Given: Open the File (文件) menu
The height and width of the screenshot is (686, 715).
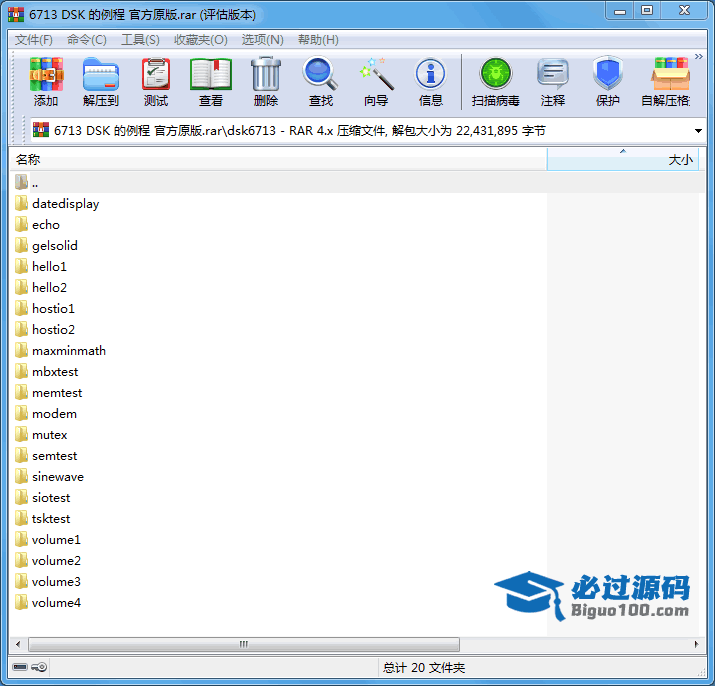Looking at the screenshot, I should [x=34, y=40].
